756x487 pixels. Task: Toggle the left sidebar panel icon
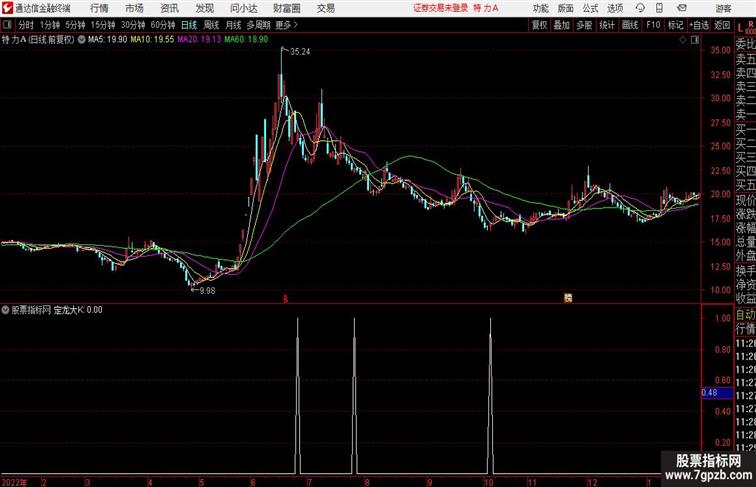point(7,25)
